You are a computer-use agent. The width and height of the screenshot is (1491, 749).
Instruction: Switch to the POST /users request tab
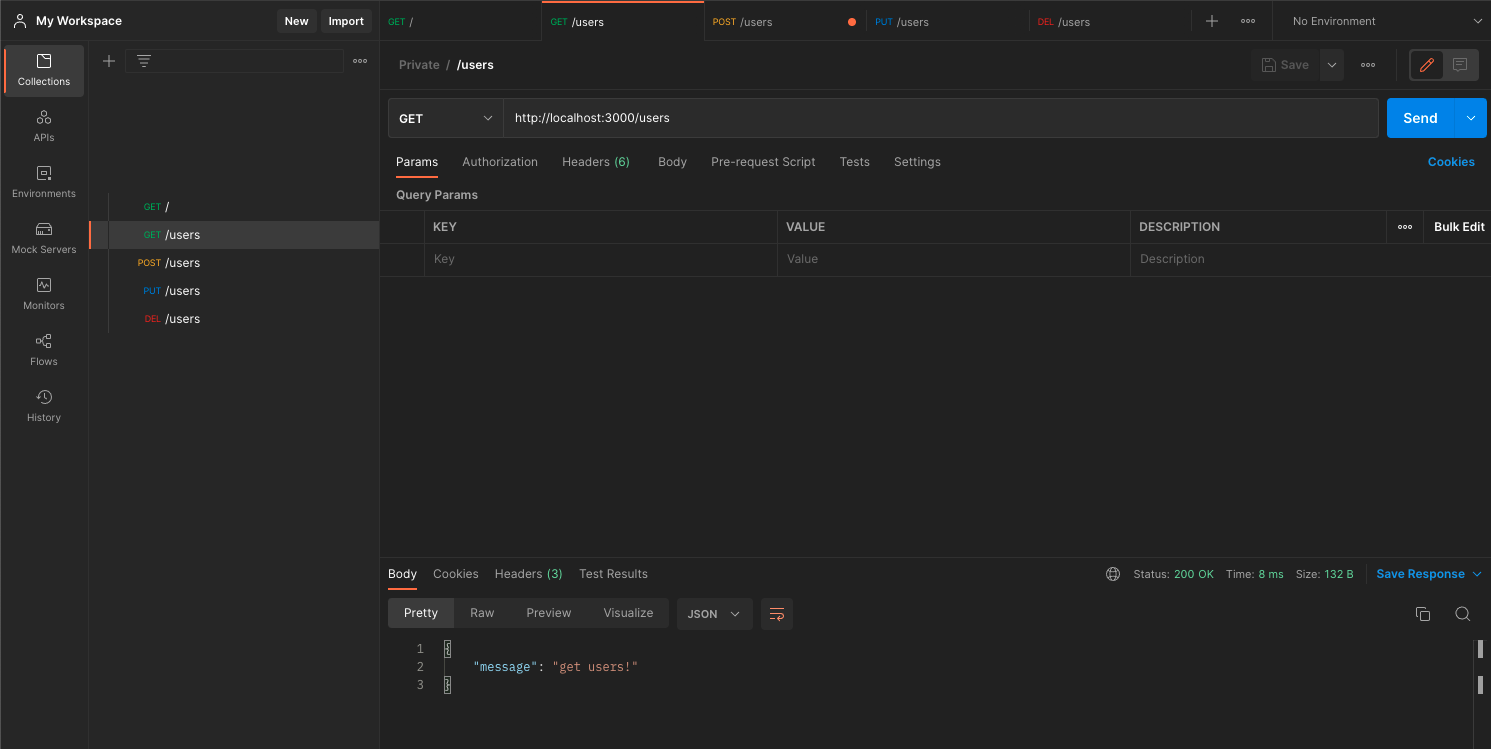pyautogui.click(x=785, y=21)
